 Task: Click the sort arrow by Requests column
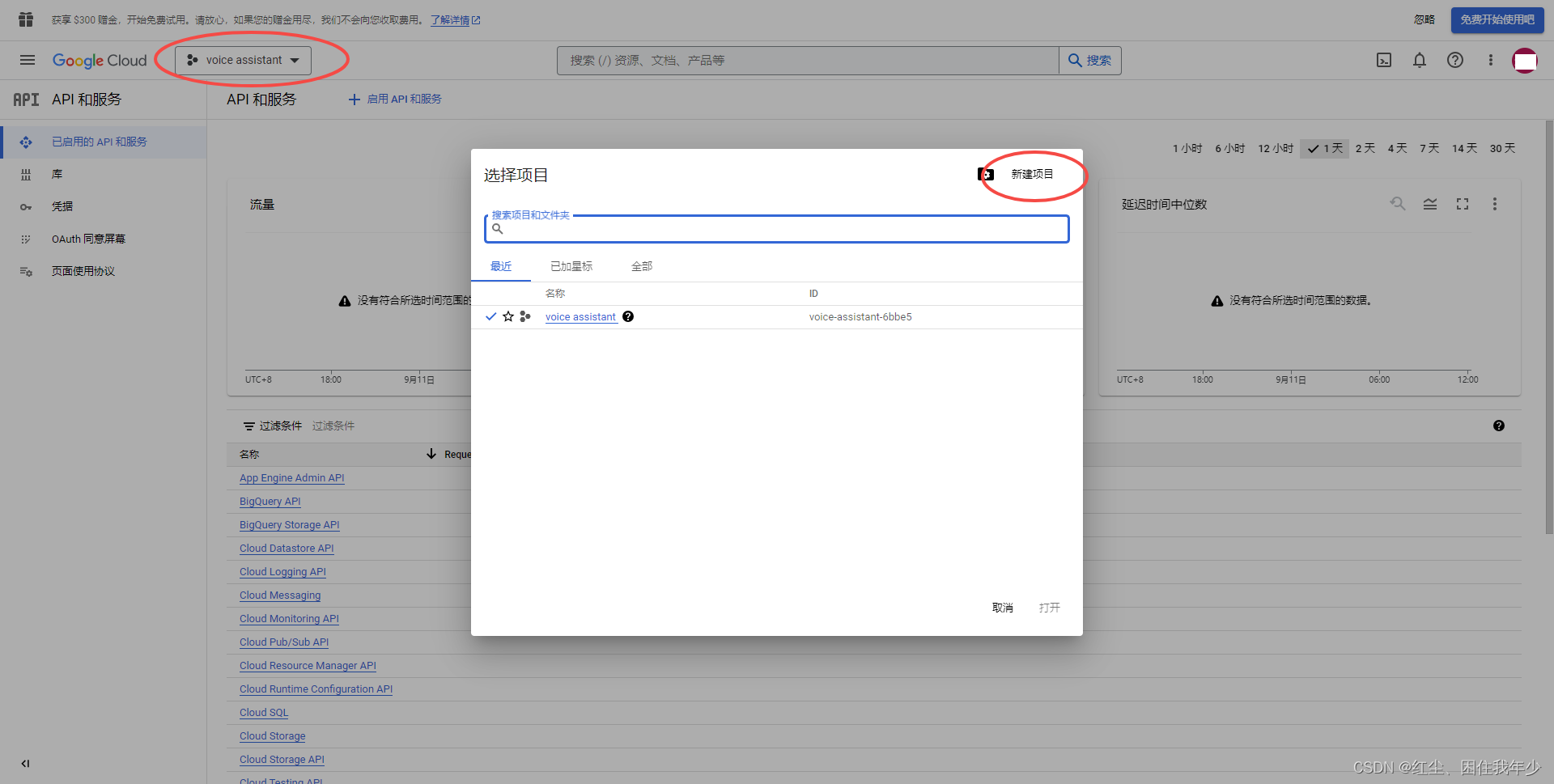pyautogui.click(x=431, y=454)
